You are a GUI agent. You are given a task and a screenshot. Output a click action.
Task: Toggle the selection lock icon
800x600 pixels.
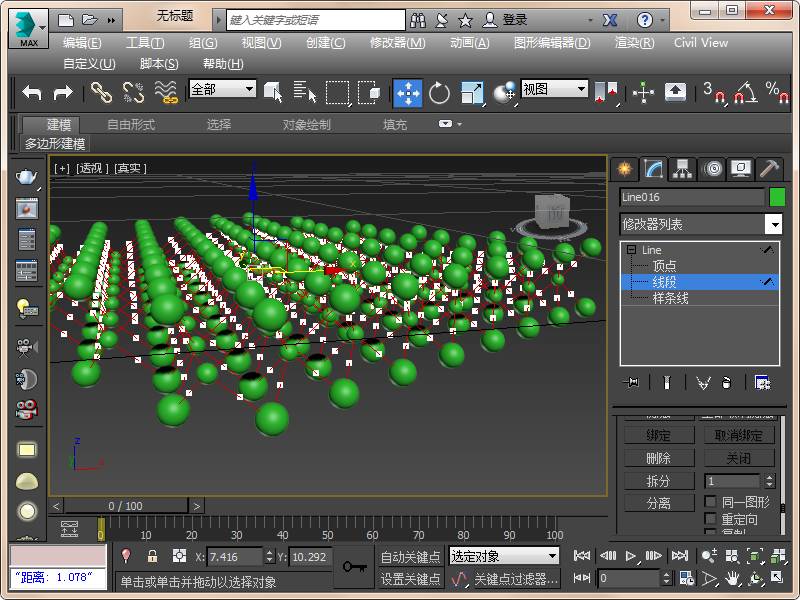tap(152, 556)
